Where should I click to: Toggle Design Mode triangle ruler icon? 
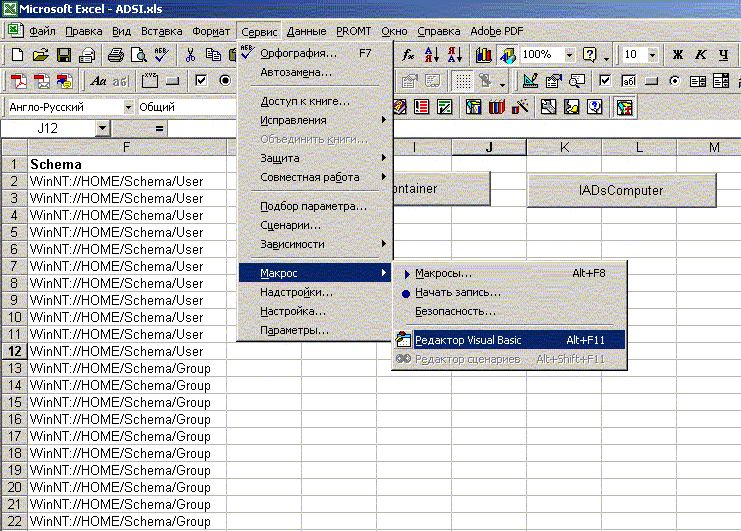530,81
